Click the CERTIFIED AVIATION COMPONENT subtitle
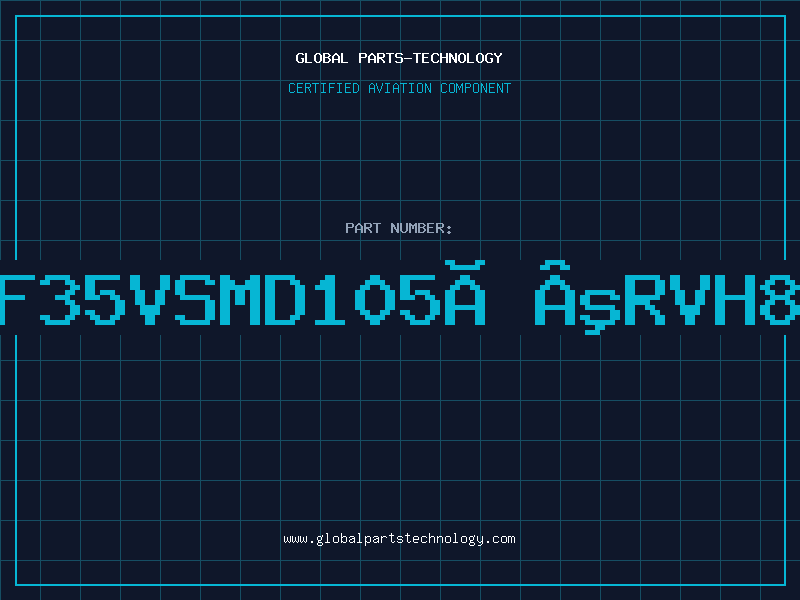The height and width of the screenshot is (600, 800). [x=399, y=88]
